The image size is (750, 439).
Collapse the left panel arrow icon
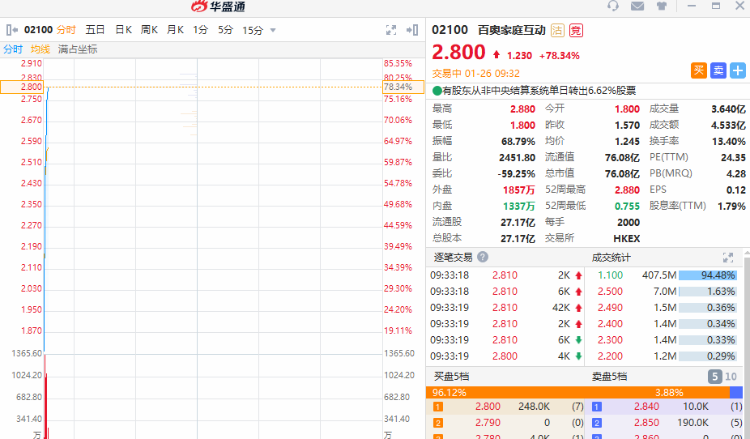point(10,30)
